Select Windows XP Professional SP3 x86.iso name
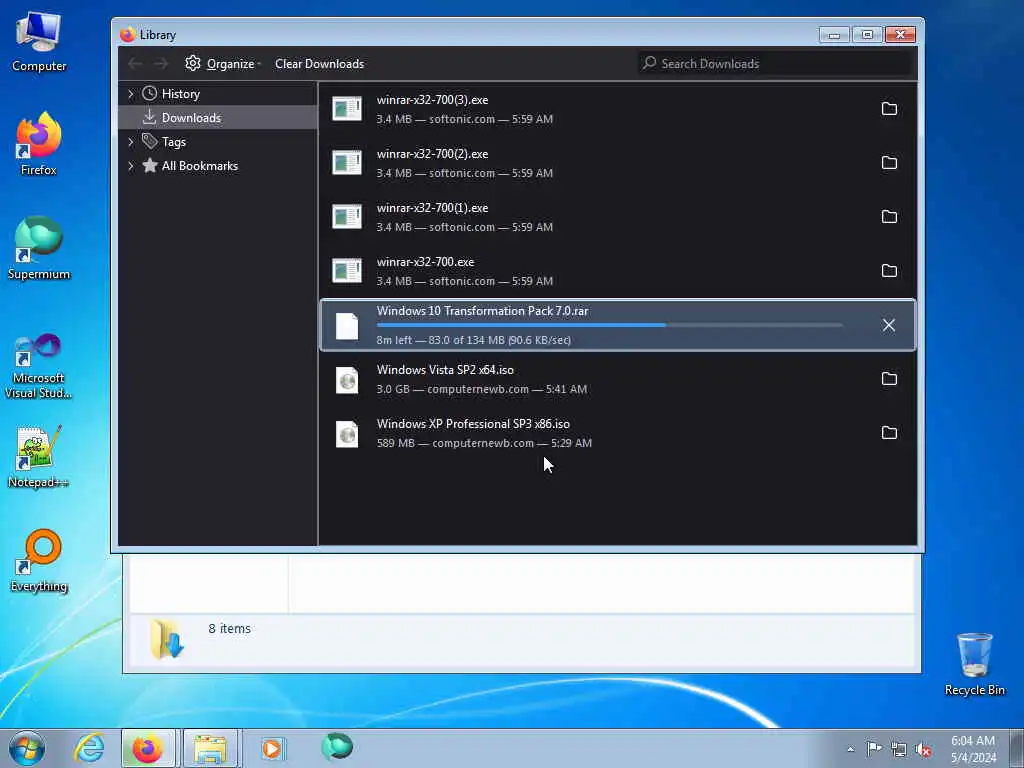Viewport: 1024px width, 768px height. click(473, 424)
